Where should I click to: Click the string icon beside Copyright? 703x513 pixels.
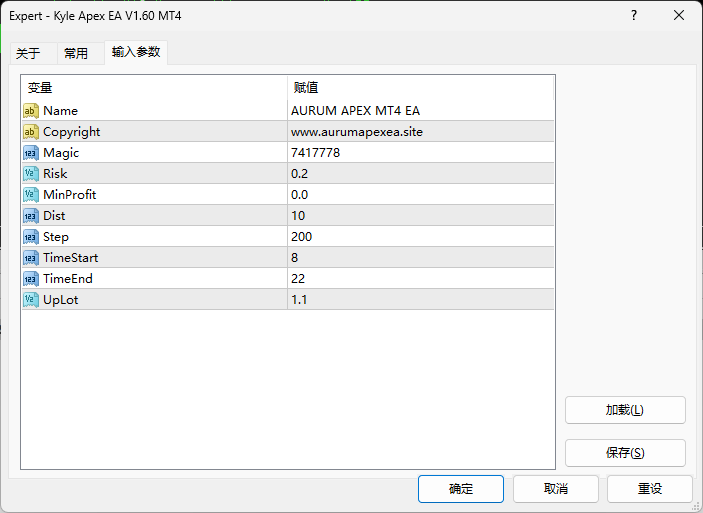(x=31, y=132)
